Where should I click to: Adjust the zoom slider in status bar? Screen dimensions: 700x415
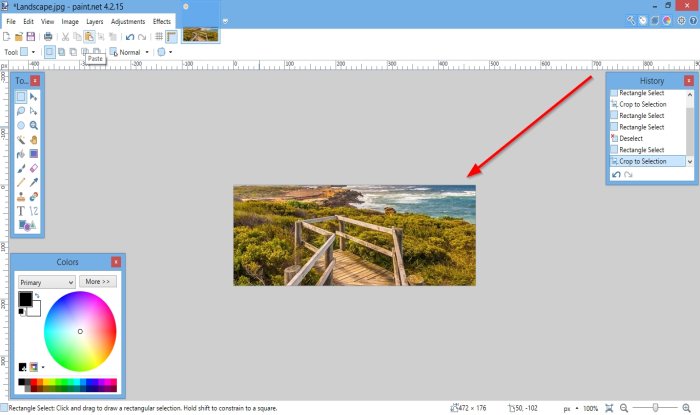pos(655,408)
